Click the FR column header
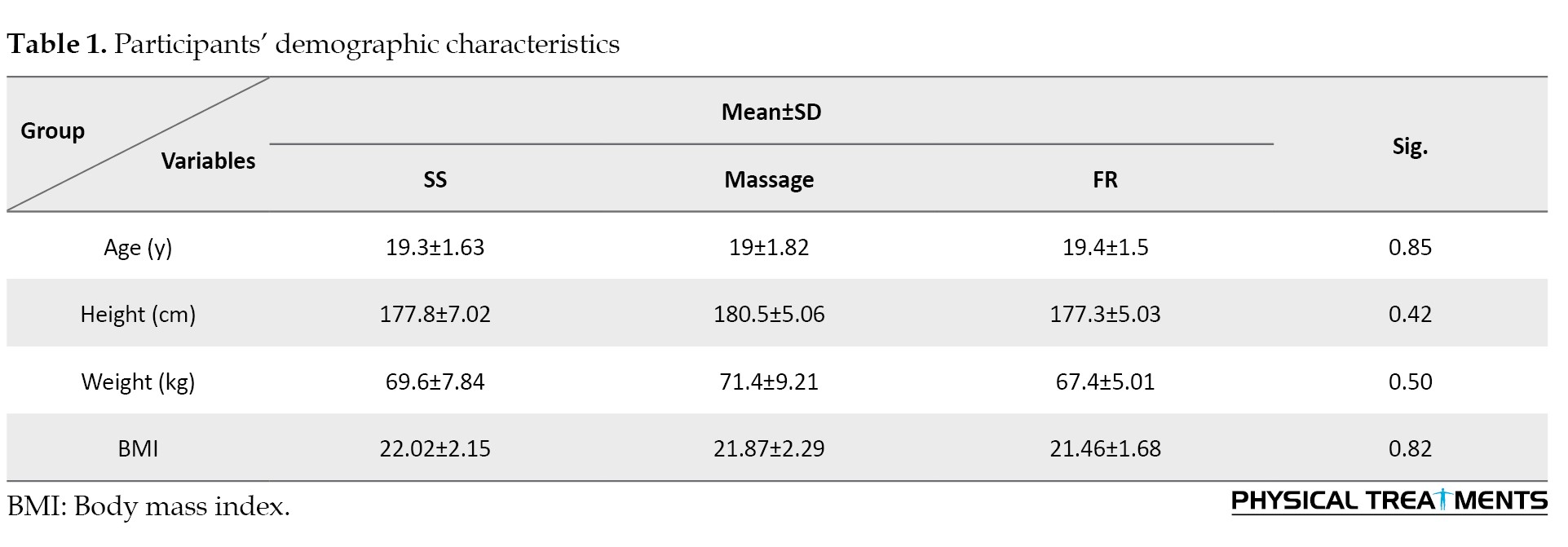Screen dimensions: 1568x547 [x=1105, y=179]
